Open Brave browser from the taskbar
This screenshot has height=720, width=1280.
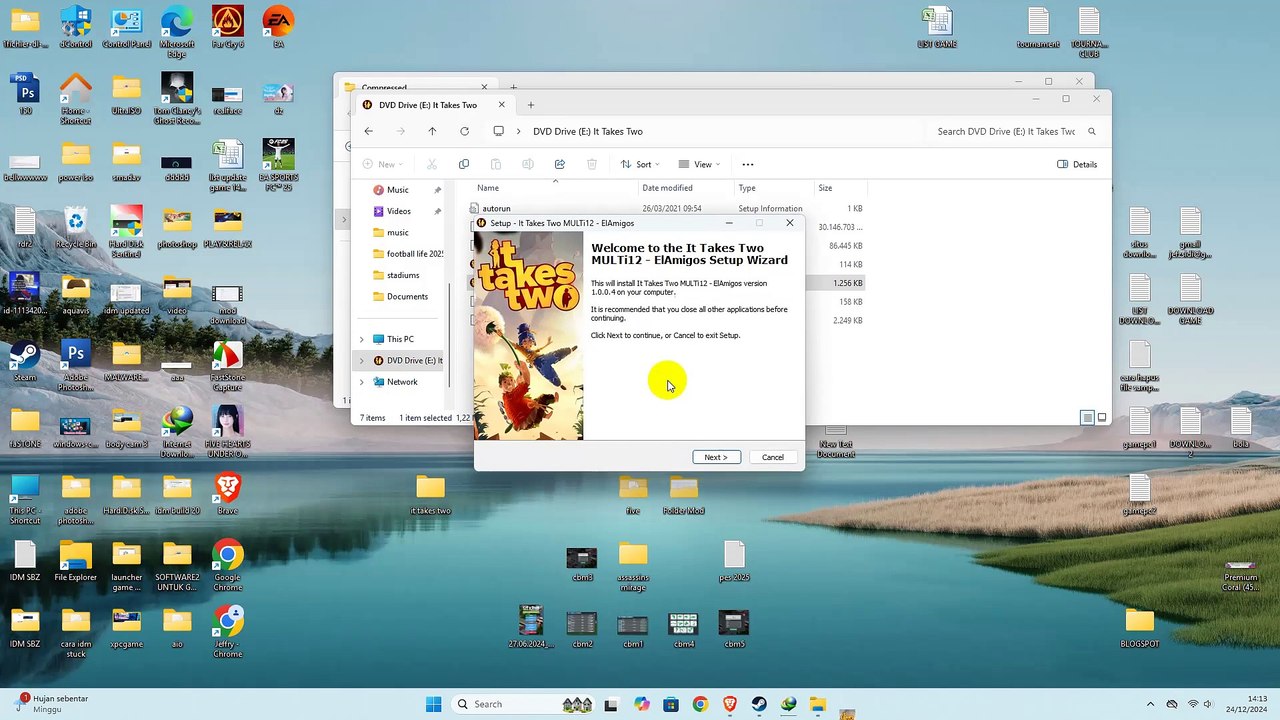tap(729, 704)
